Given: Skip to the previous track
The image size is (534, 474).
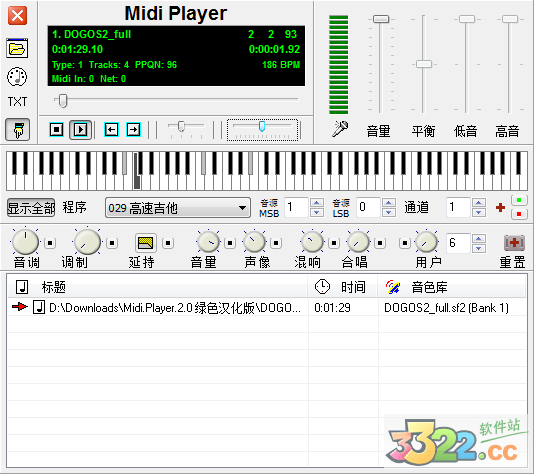Looking at the screenshot, I should [x=111, y=130].
